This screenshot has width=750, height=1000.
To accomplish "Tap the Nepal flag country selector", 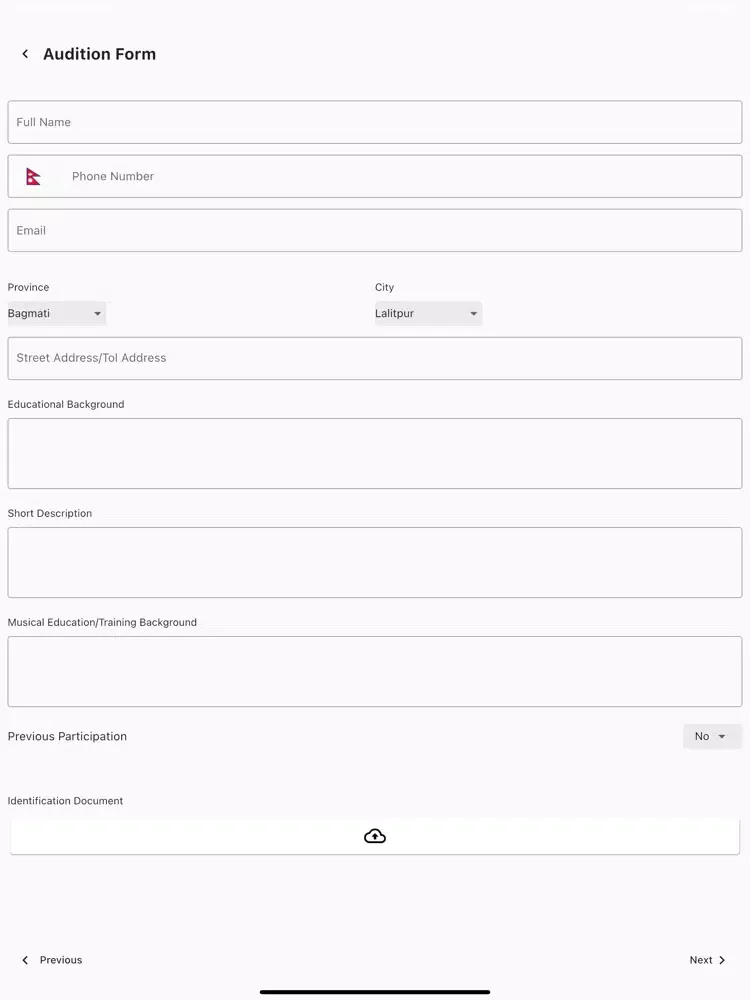I will 34,176.
